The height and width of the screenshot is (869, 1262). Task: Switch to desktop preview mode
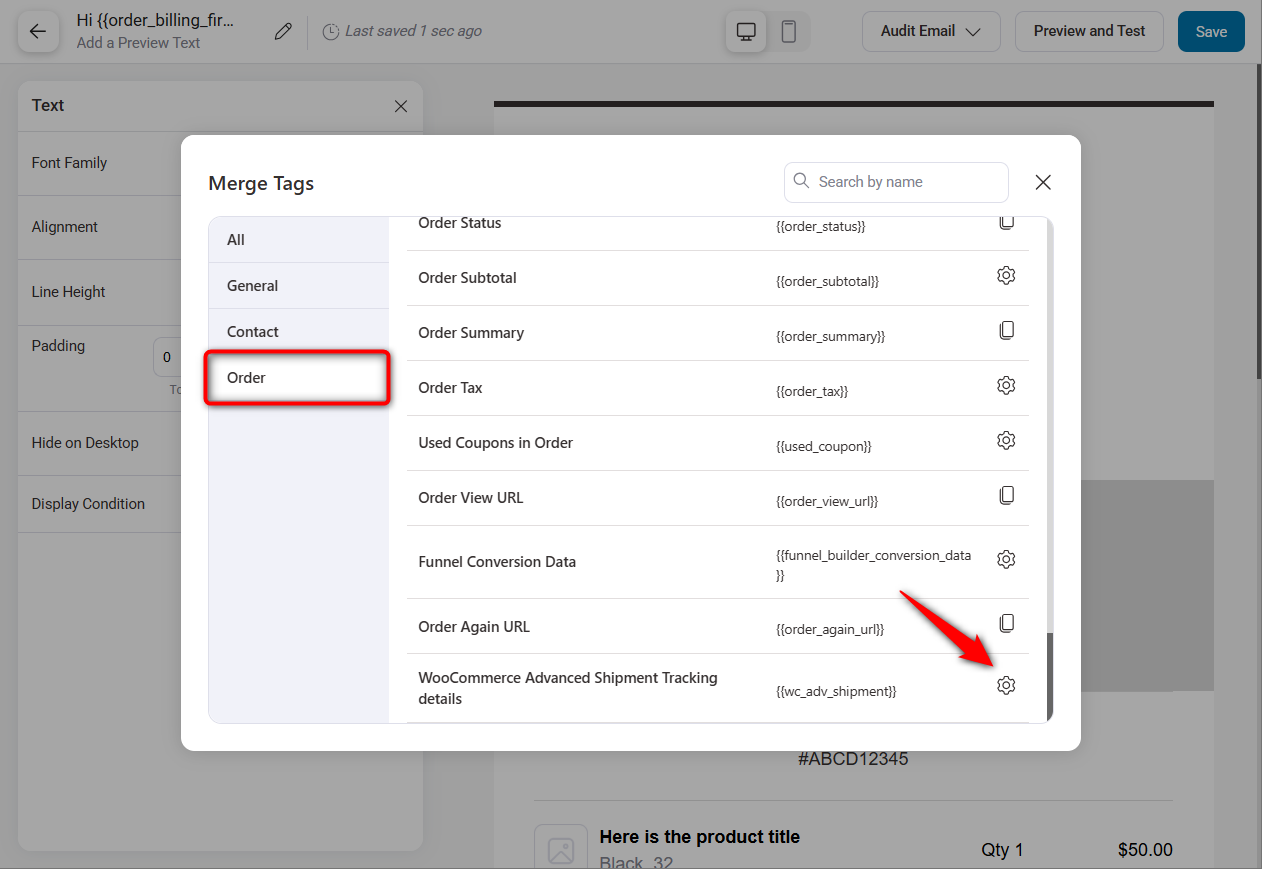point(746,31)
